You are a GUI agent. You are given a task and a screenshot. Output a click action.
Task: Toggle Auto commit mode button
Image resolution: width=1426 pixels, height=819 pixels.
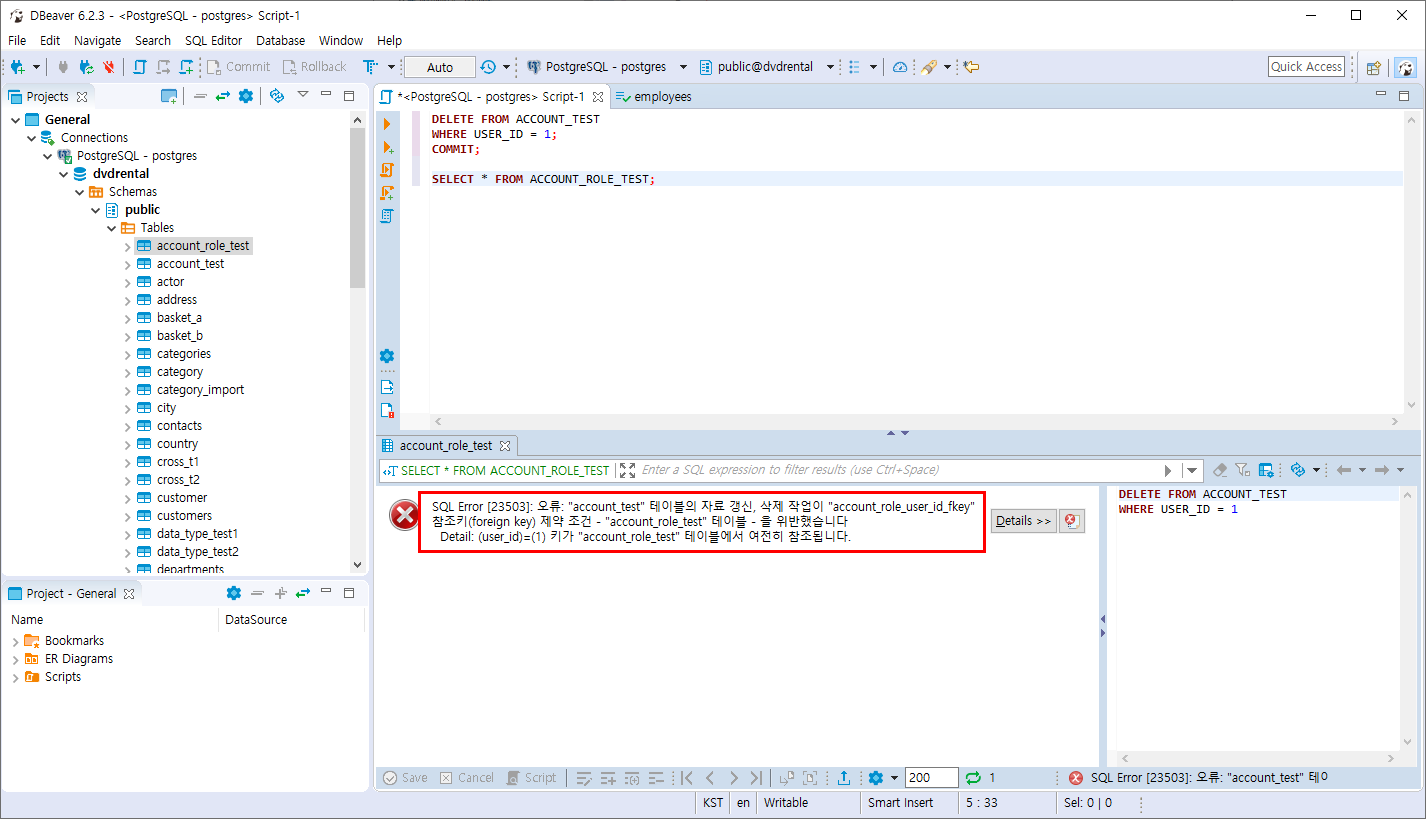(440, 67)
